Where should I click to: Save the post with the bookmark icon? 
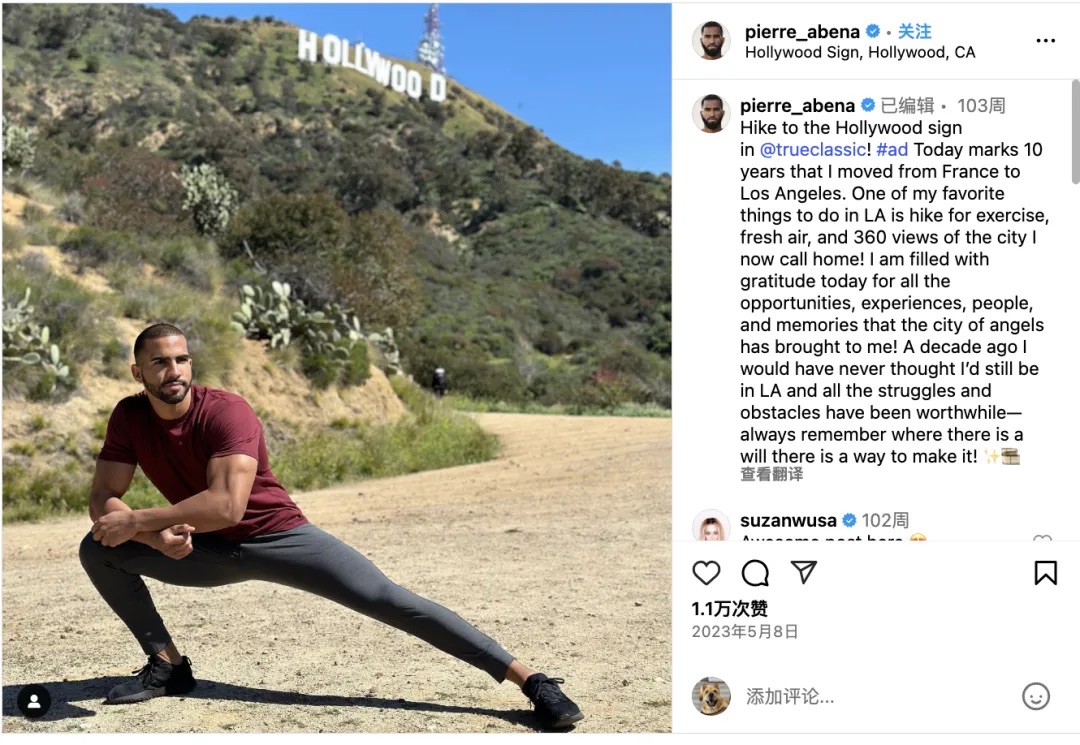tap(1045, 573)
